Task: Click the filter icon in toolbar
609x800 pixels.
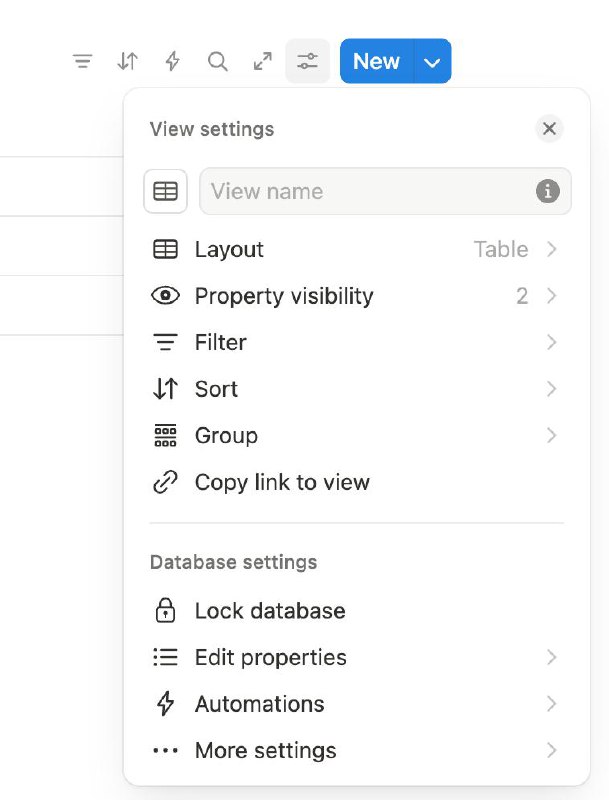Action: pyautogui.click(x=83, y=61)
